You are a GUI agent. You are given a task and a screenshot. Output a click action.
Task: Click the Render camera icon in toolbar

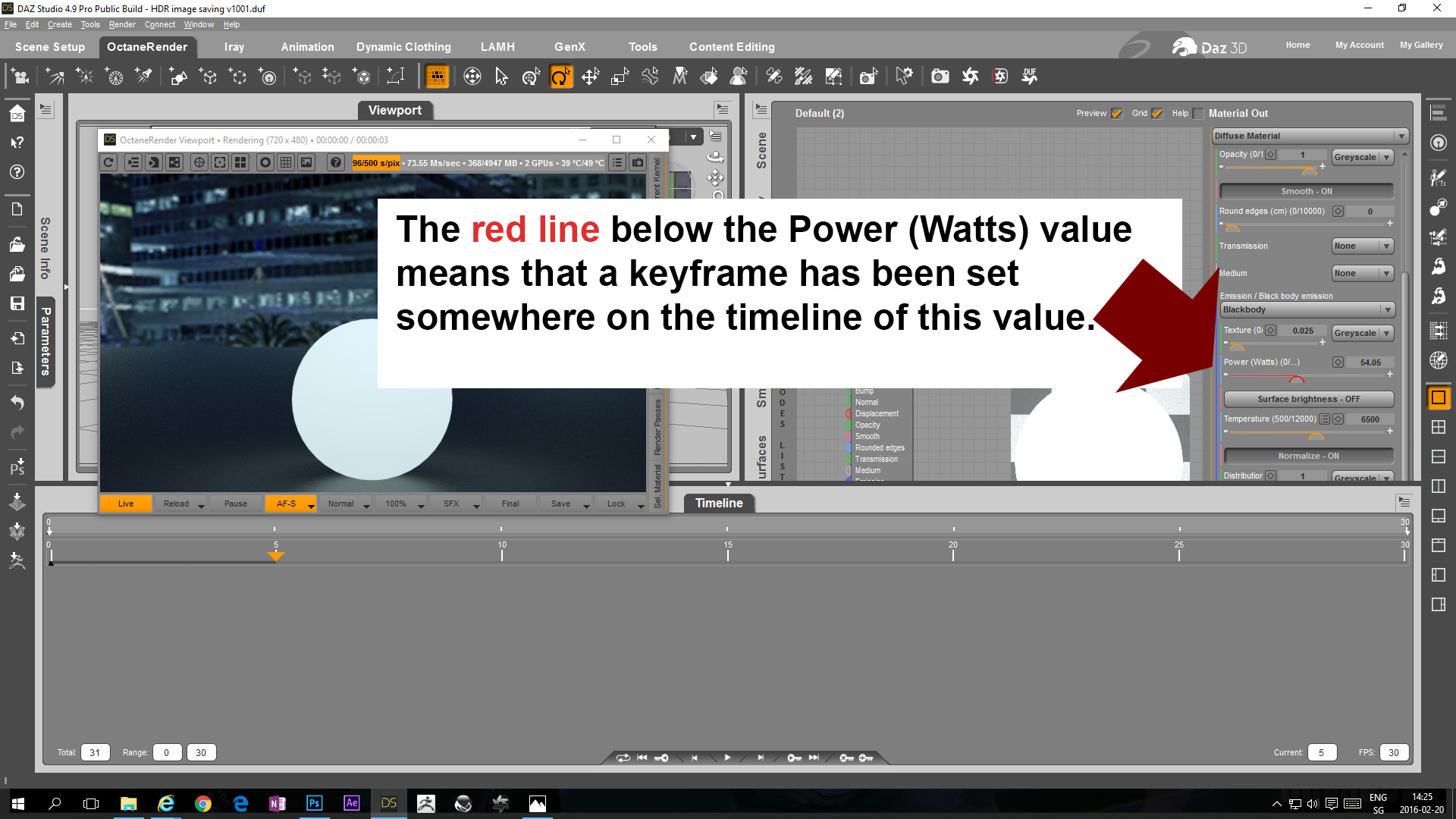pyautogui.click(x=940, y=77)
